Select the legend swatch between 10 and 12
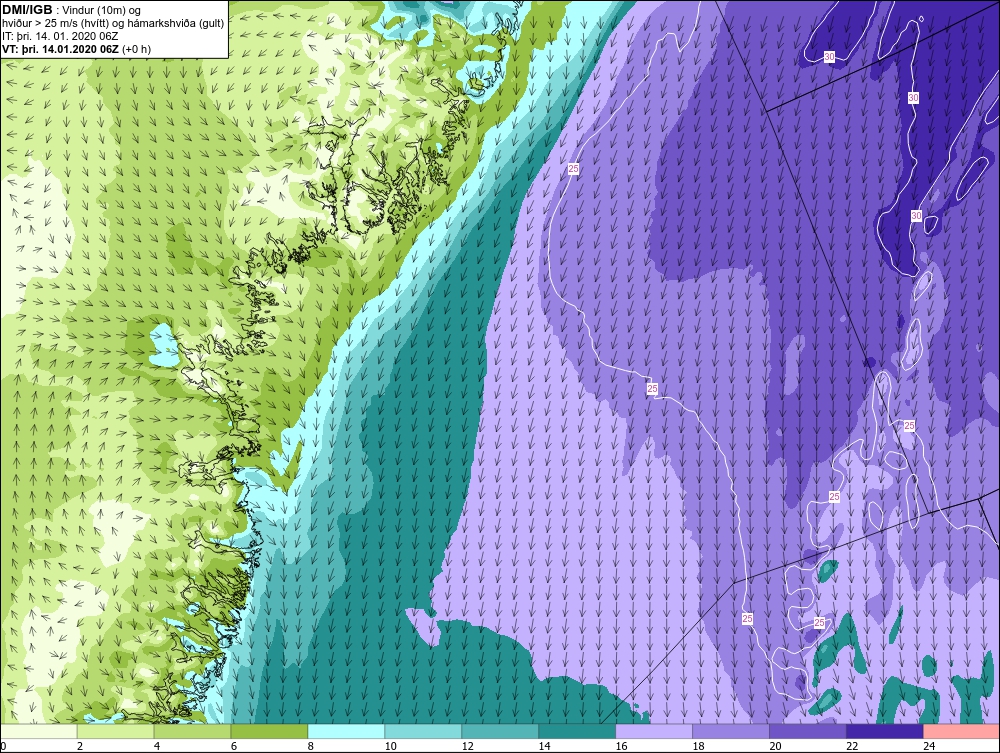 point(423,731)
